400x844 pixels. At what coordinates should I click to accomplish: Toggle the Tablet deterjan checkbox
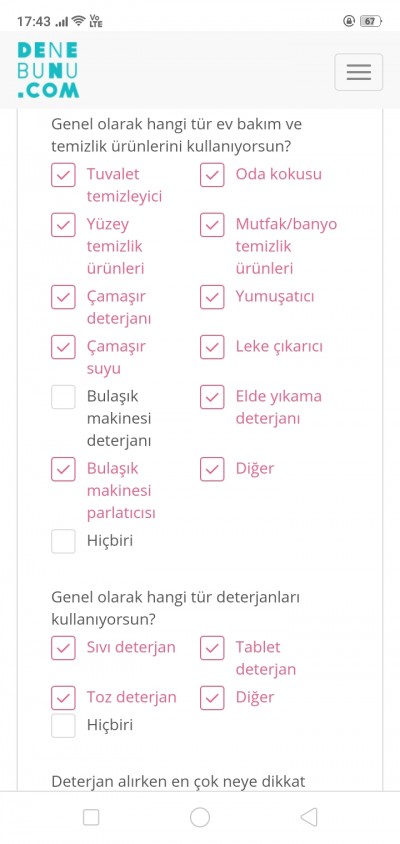[212, 648]
